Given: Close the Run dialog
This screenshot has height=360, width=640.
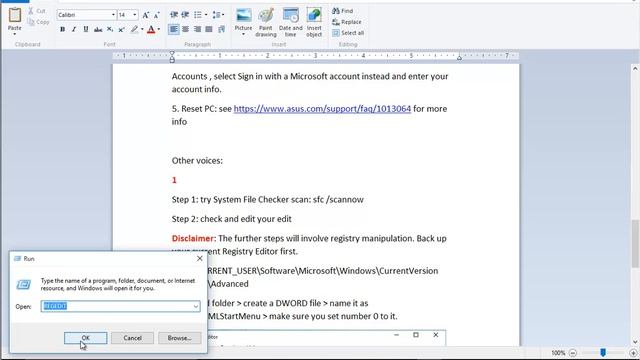Looking at the screenshot, I should click(x=200, y=258).
